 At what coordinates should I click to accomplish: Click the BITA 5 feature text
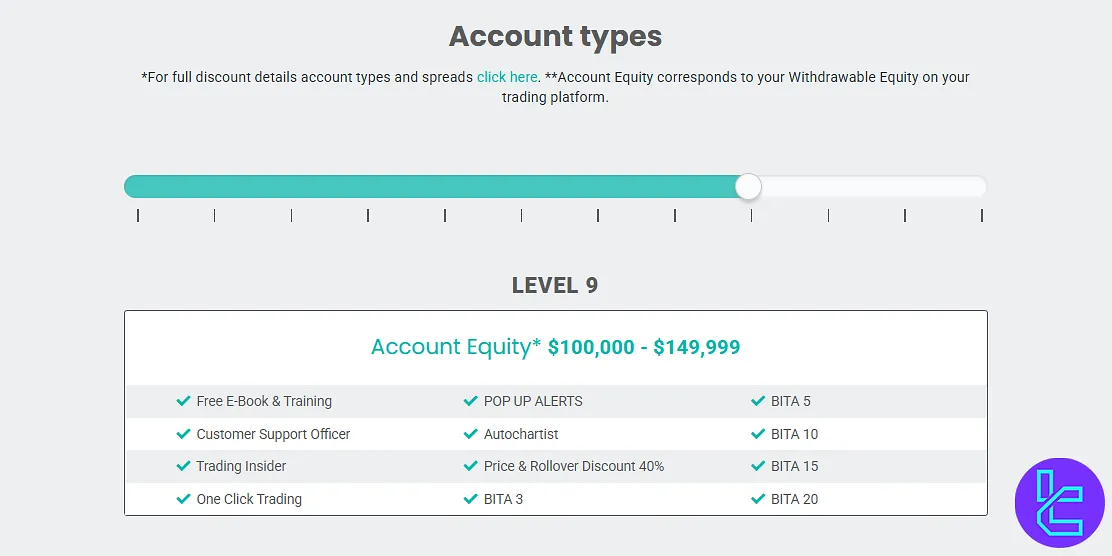point(790,401)
